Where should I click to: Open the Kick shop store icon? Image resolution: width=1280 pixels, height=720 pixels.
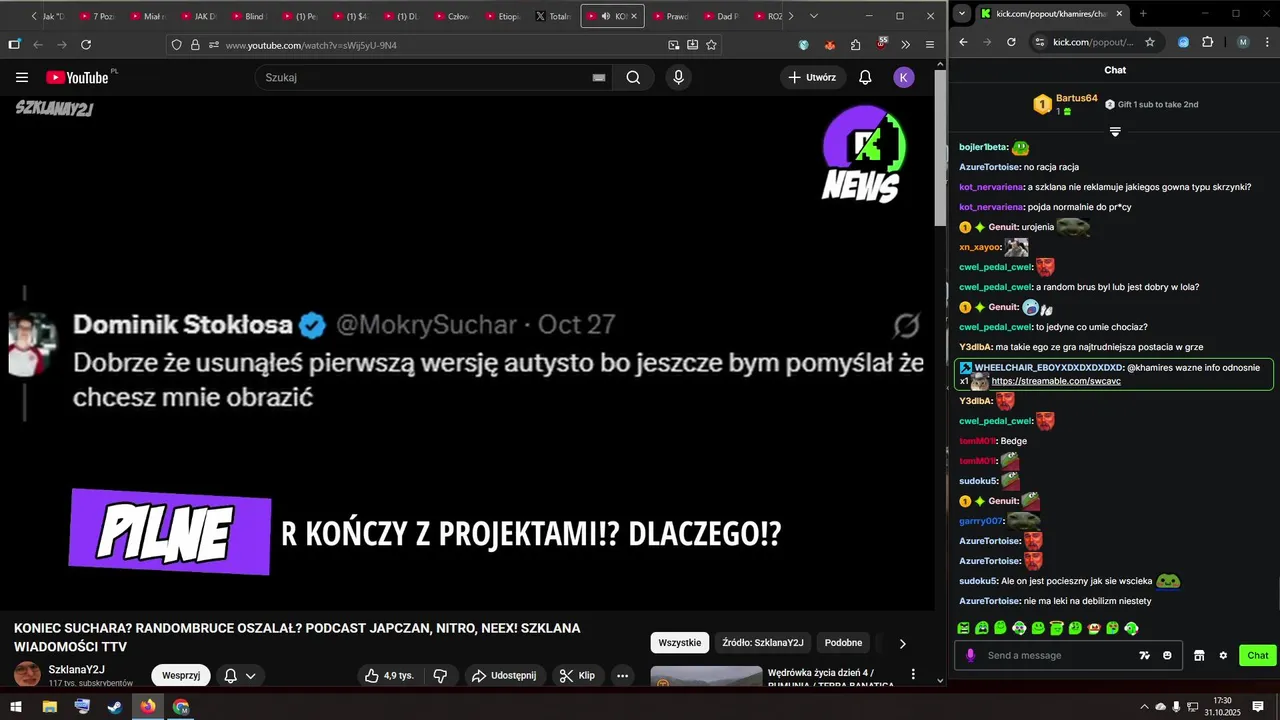tap(1199, 655)
